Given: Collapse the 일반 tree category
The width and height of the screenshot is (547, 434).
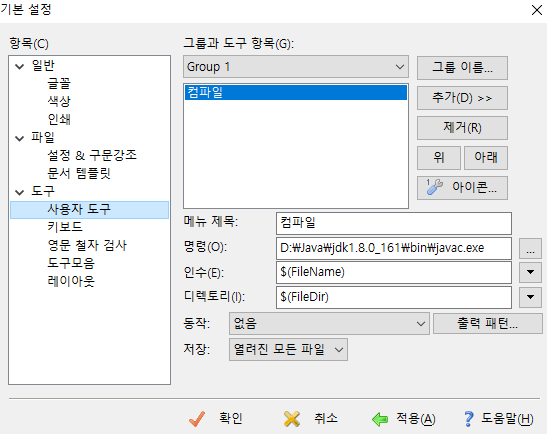Looking at the screenshot, I should 20,66.
